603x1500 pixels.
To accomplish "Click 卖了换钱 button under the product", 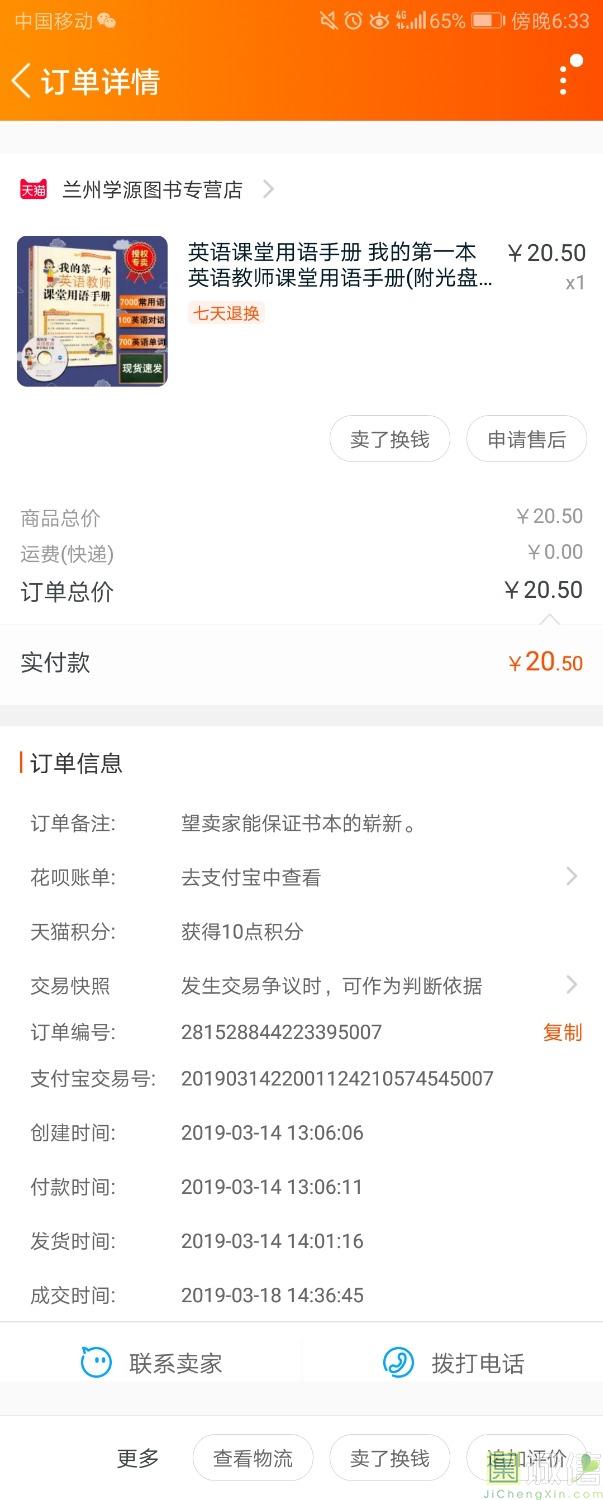I will [x=389, y=439].
